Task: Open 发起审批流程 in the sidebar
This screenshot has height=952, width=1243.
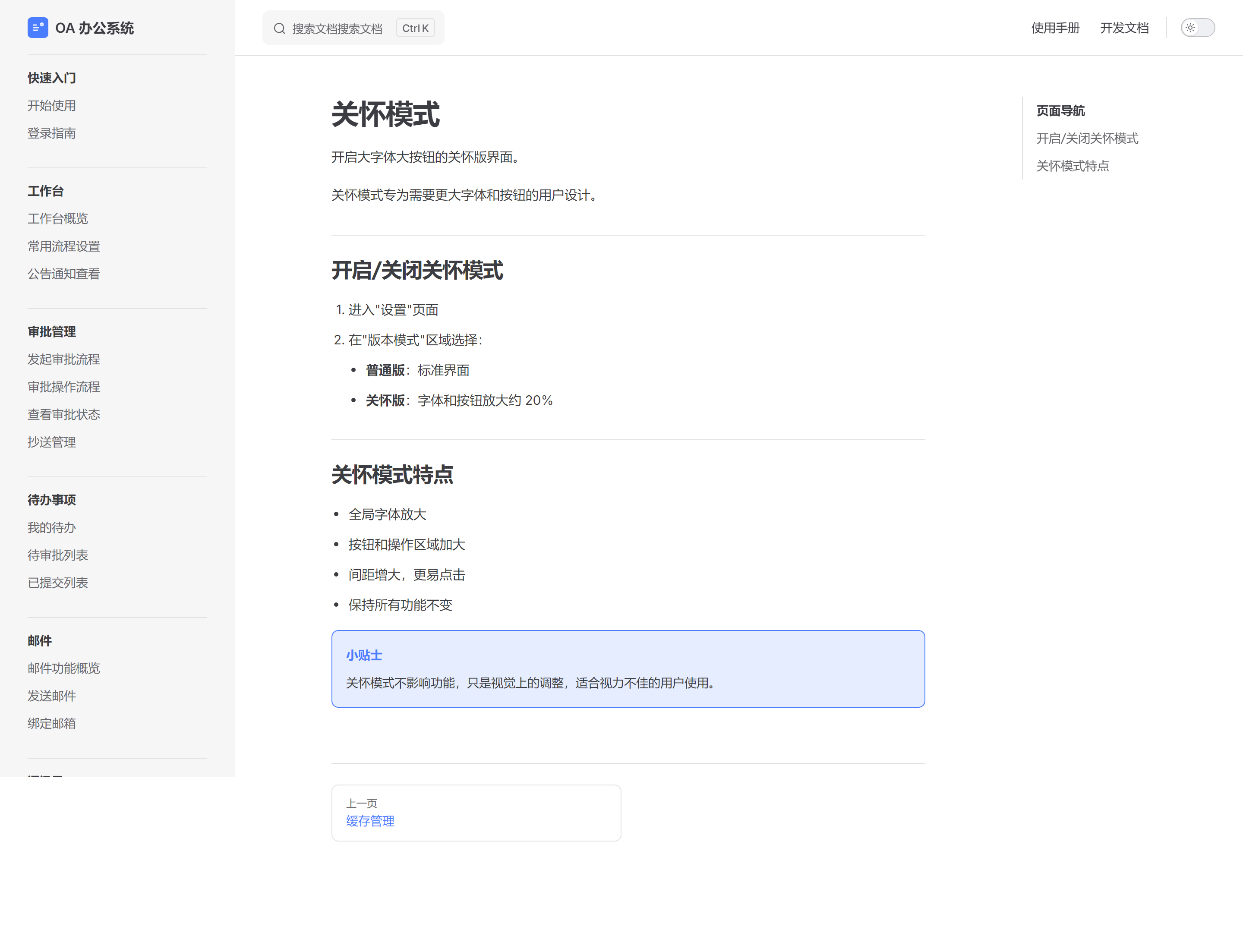Action: click(63, 359)
